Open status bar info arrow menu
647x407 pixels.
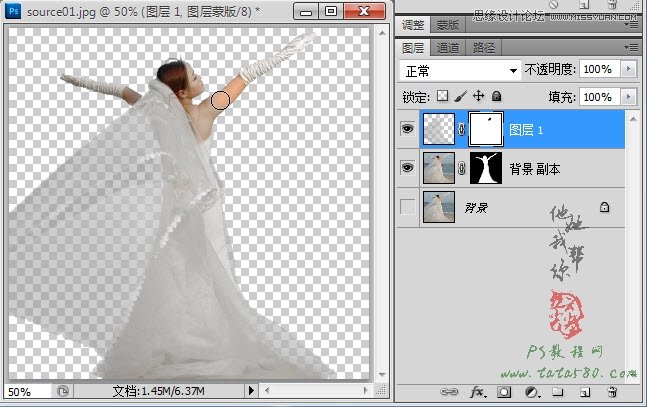coord(251,390)
